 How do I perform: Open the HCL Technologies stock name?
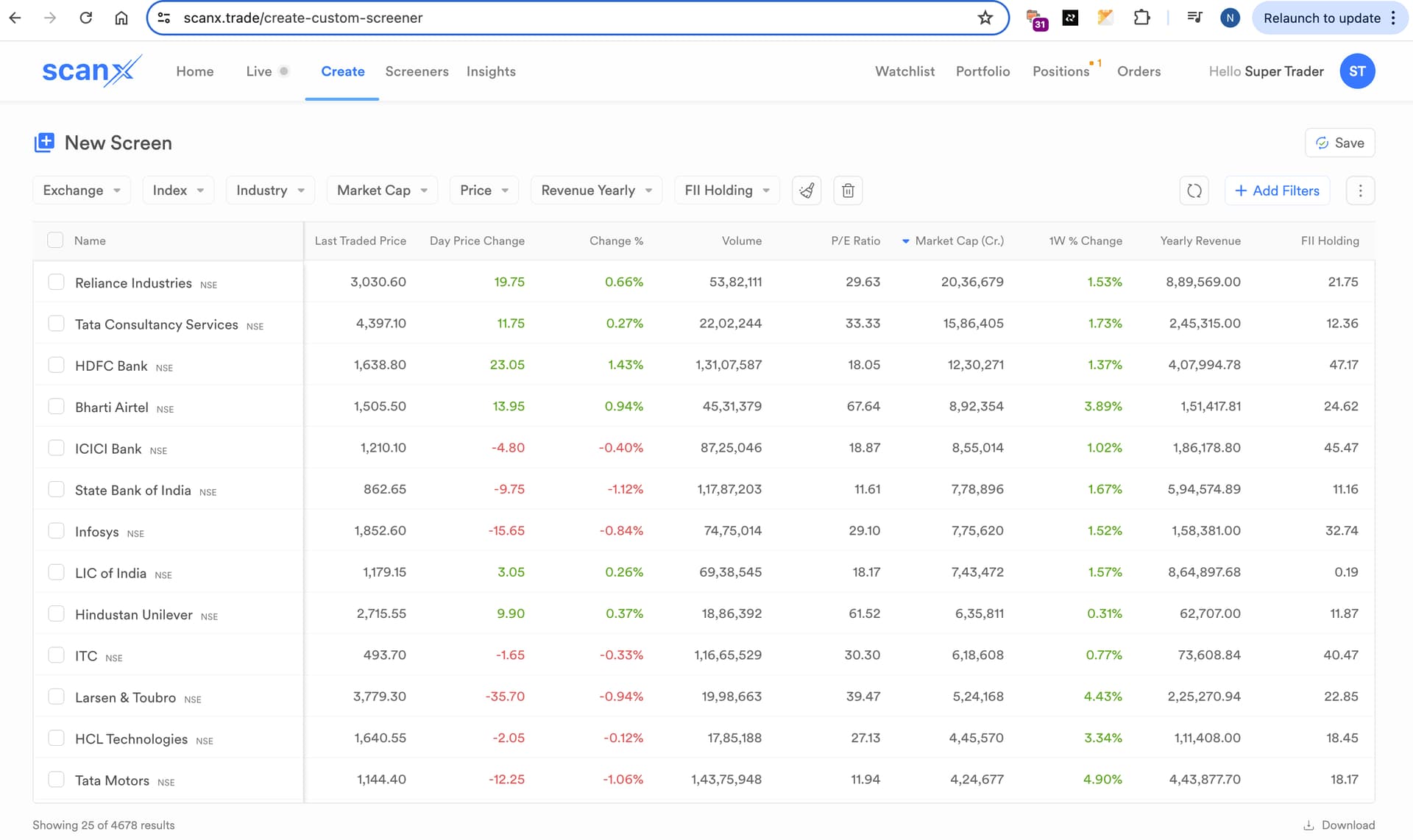131,738
